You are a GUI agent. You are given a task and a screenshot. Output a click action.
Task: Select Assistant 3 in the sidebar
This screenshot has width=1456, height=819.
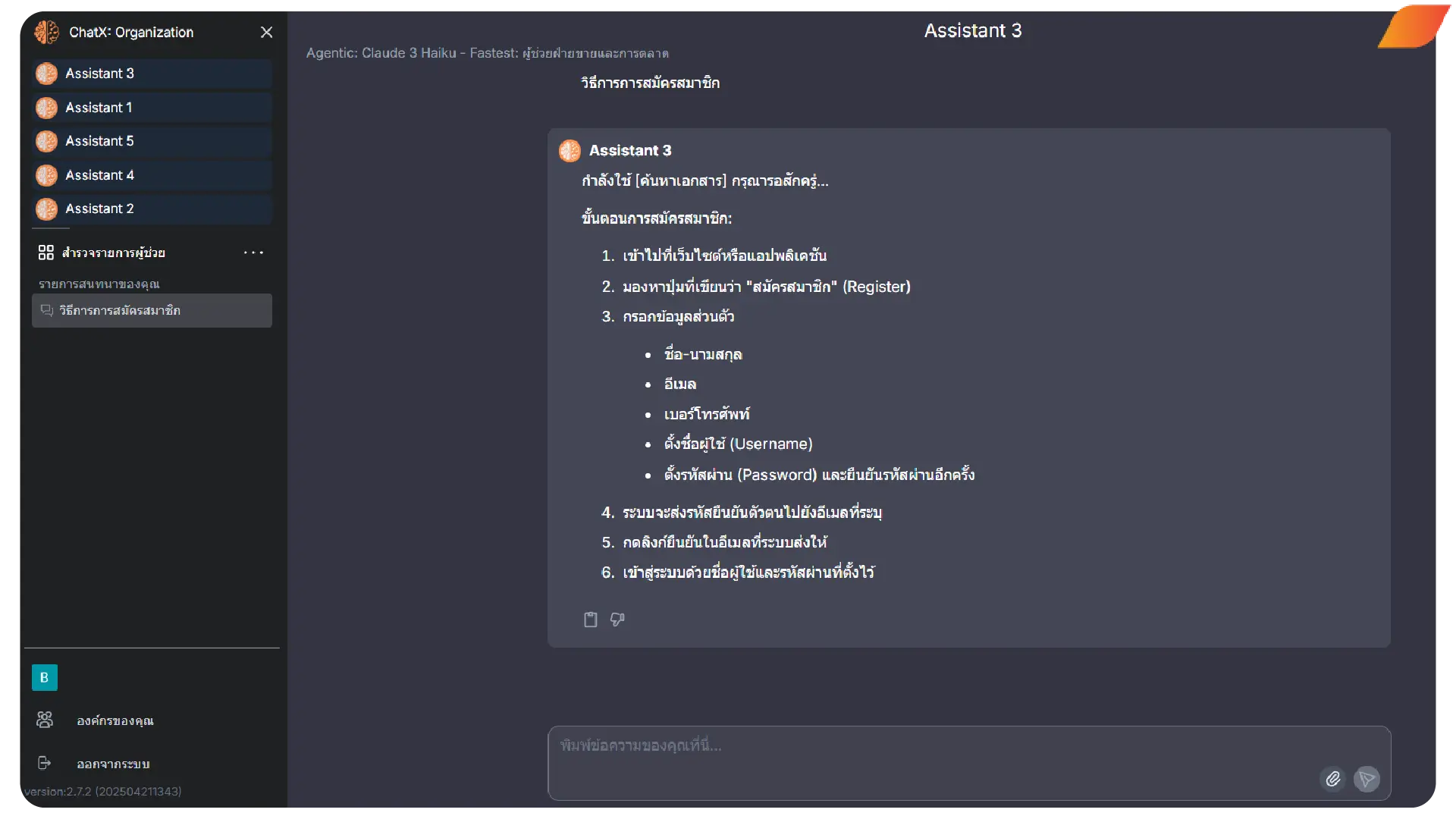pyautogui.click(x=152, y=74)
